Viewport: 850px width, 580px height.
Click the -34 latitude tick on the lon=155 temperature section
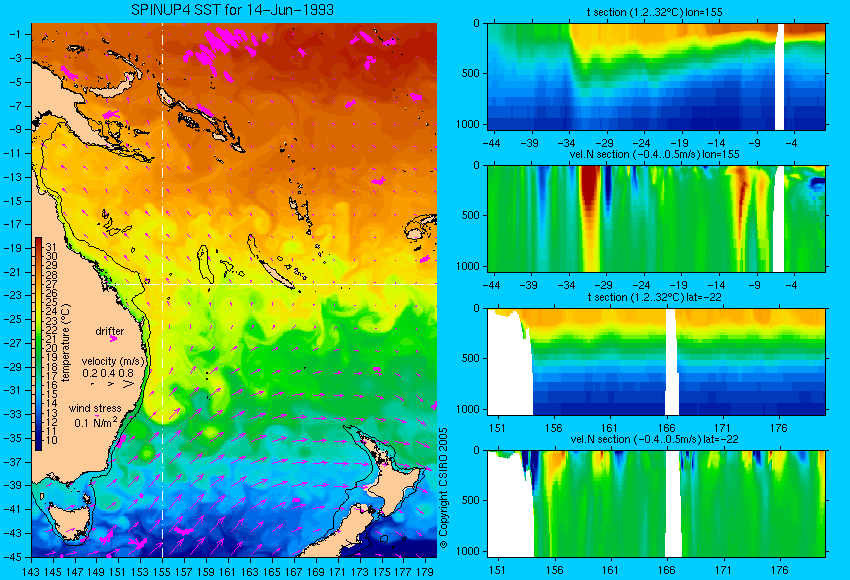(x=566, y=143)
